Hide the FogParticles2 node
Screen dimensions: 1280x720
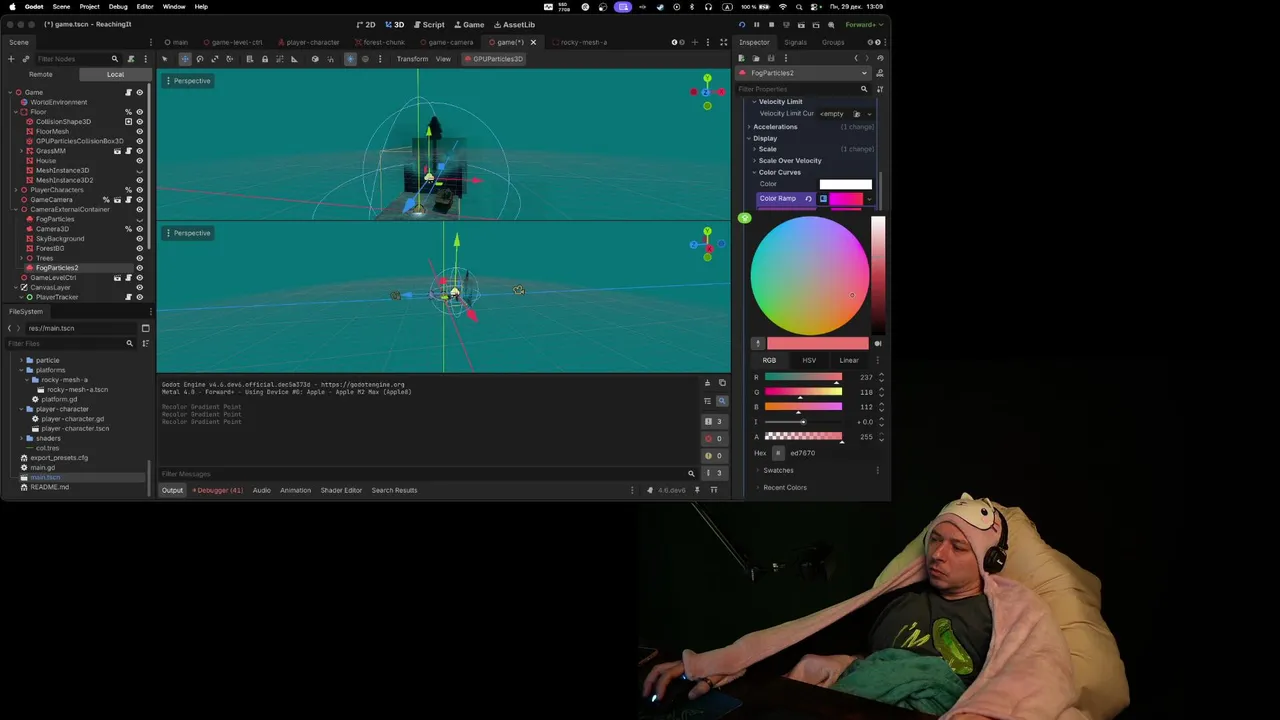(x=139, y=268)
